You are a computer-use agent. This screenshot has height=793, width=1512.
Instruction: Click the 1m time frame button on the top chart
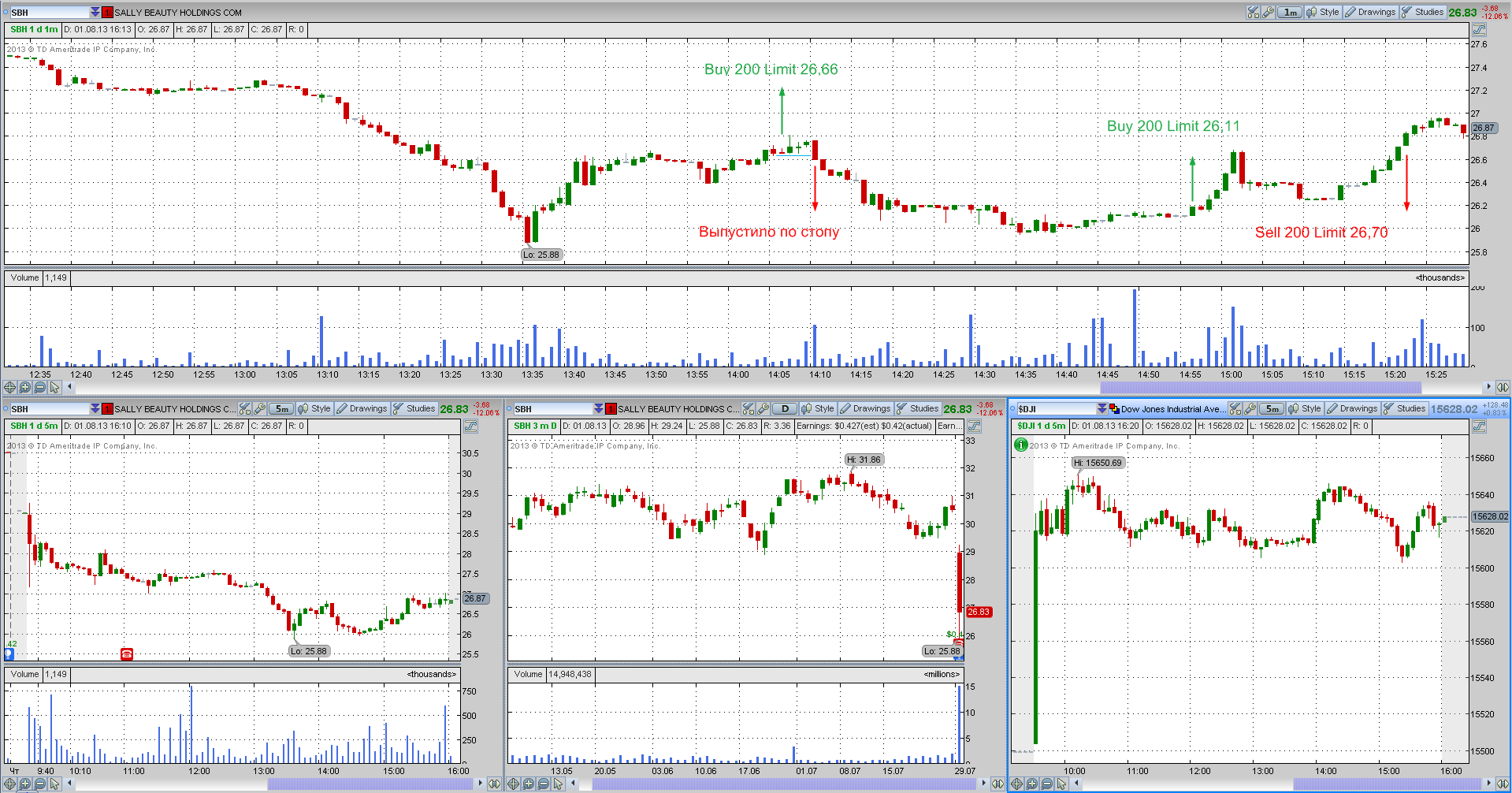(x=1290, y=12)
